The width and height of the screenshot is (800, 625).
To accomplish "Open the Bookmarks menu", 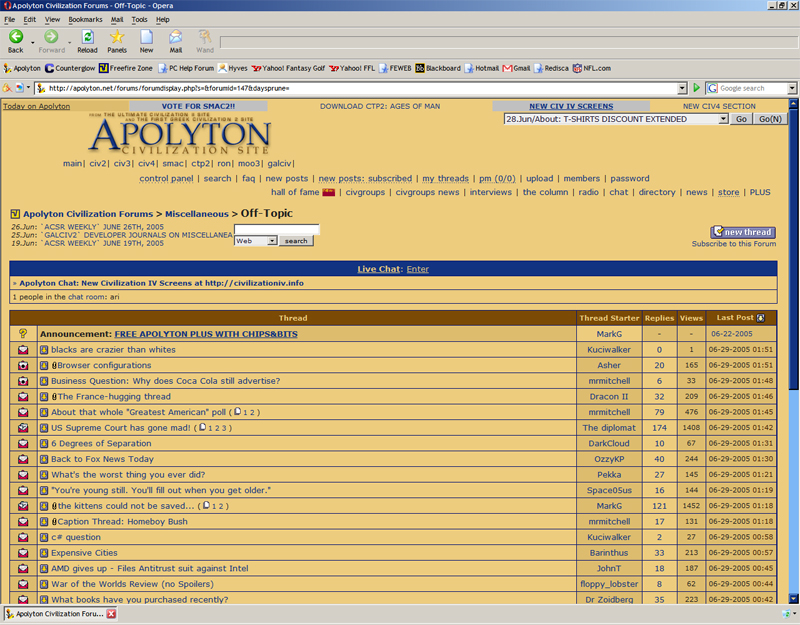I will pos(85,19).
